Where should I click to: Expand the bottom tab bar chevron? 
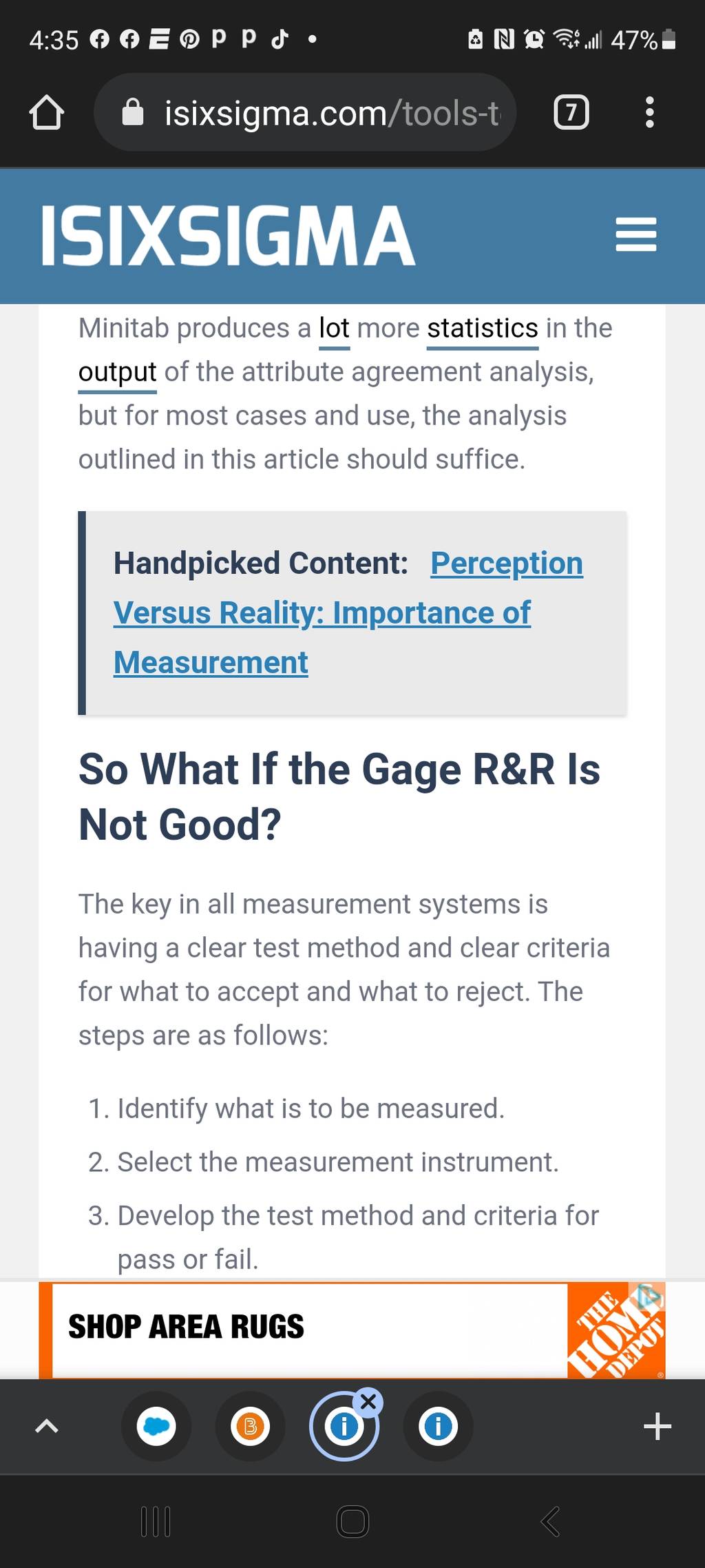coord(46,1425)
